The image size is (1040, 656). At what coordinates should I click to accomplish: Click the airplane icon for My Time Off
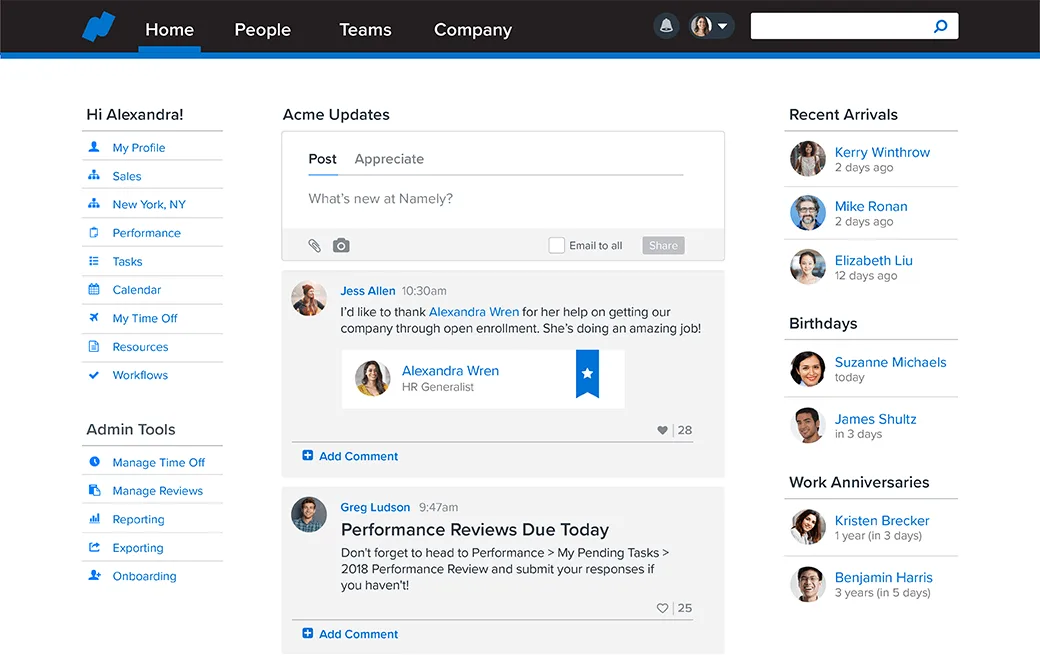tap(94, 318)
